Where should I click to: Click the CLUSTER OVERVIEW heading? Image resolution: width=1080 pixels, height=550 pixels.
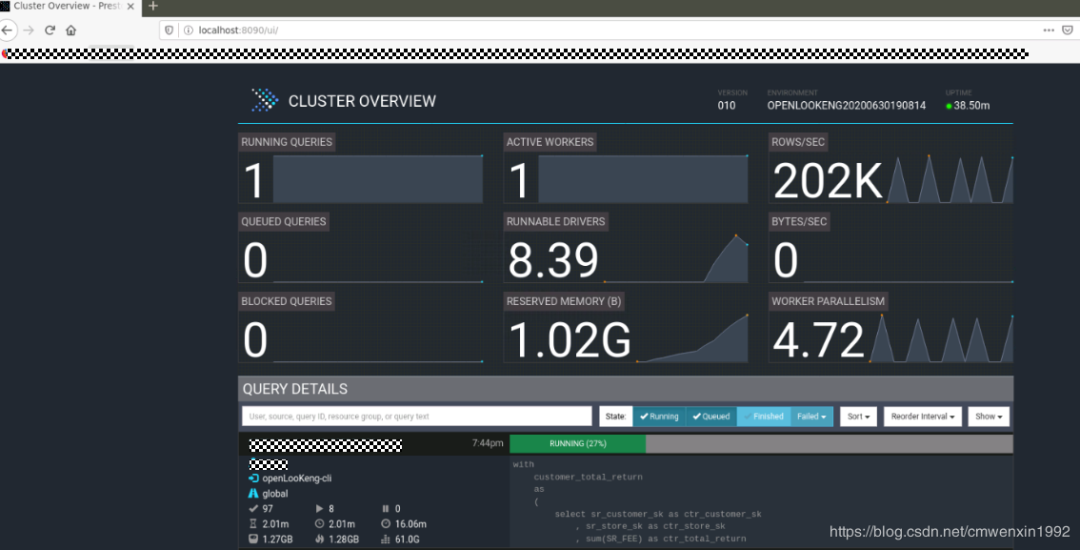pyautogui.click(x=362, y=101)
